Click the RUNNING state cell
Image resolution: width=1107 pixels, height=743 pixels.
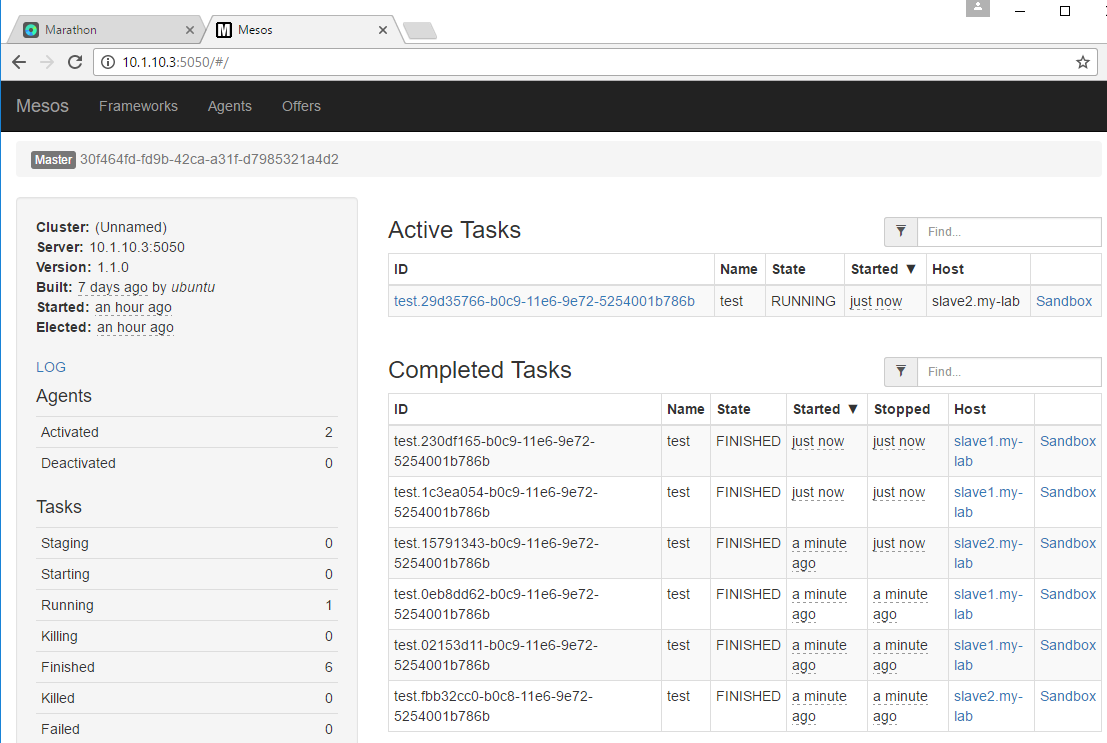pyautogui.click(x=803, y=301)
